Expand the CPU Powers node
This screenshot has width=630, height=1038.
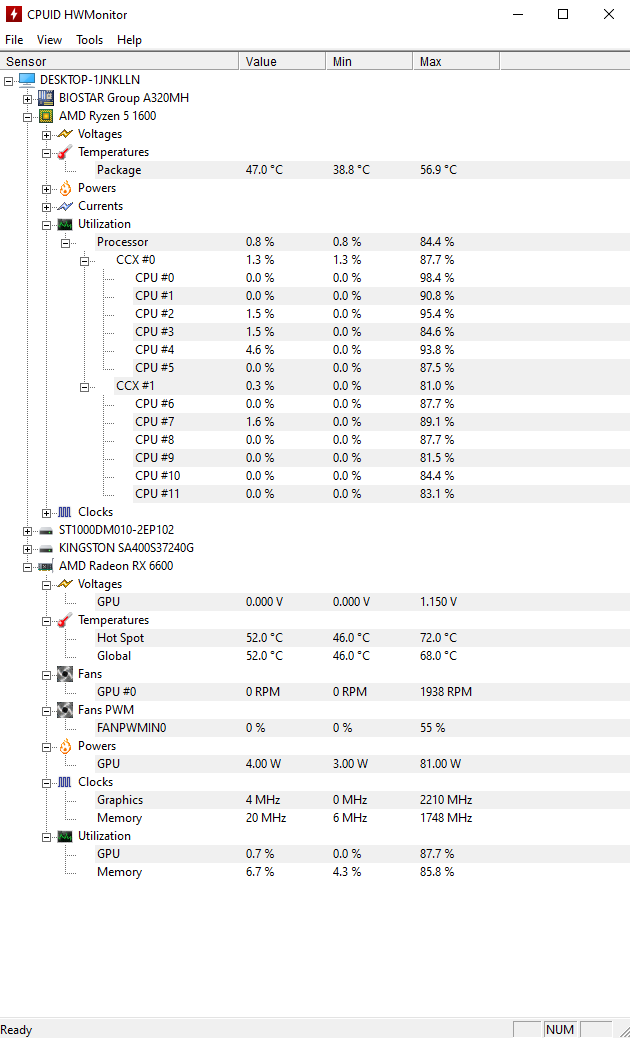[46, 189]
